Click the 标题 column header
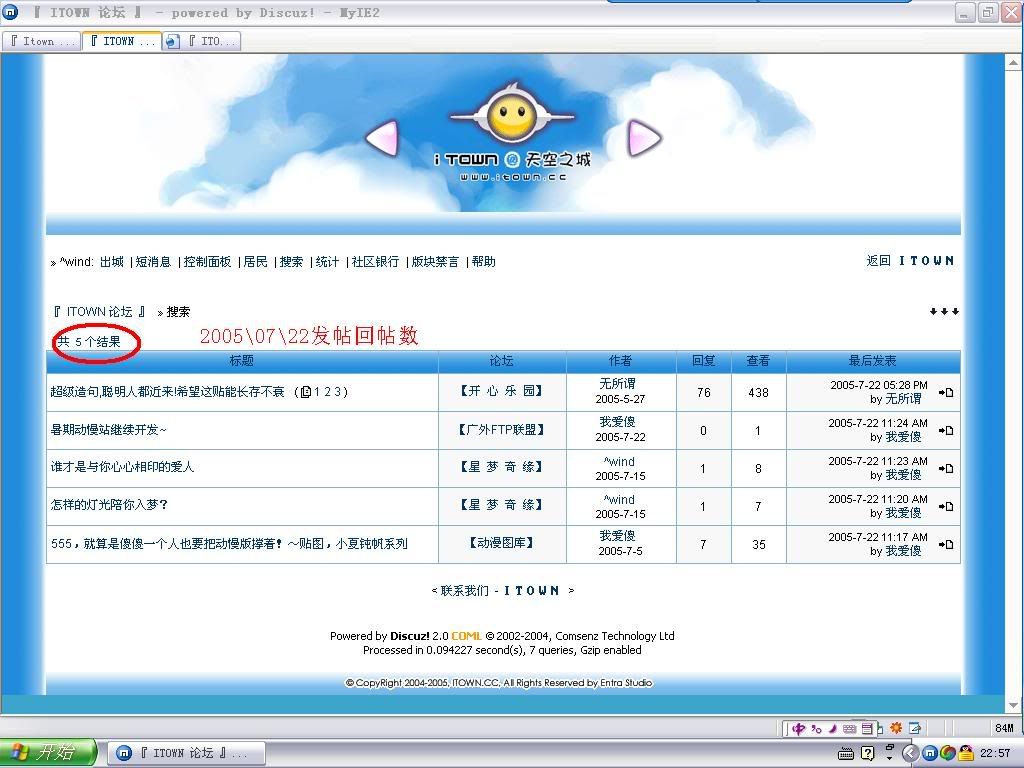Screen dimensions: 1024x768 point(242,360)
